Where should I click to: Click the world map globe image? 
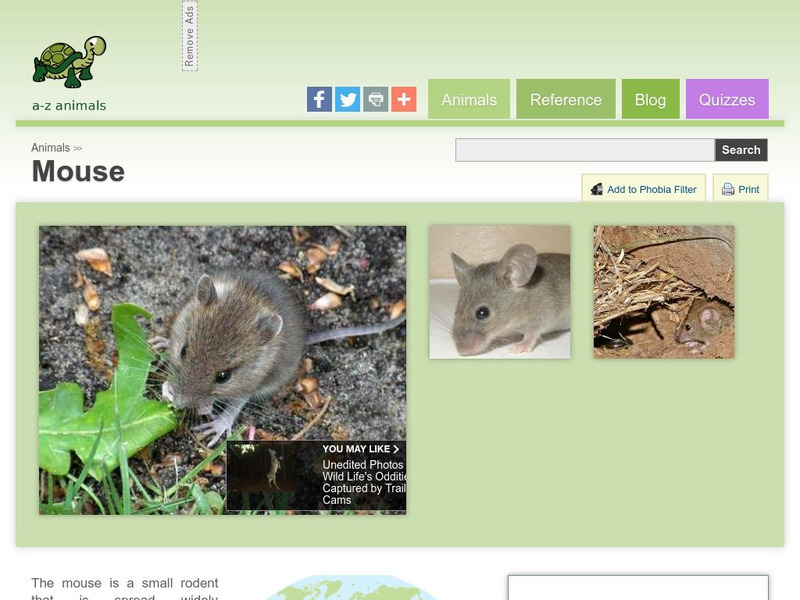pos(351,588)
